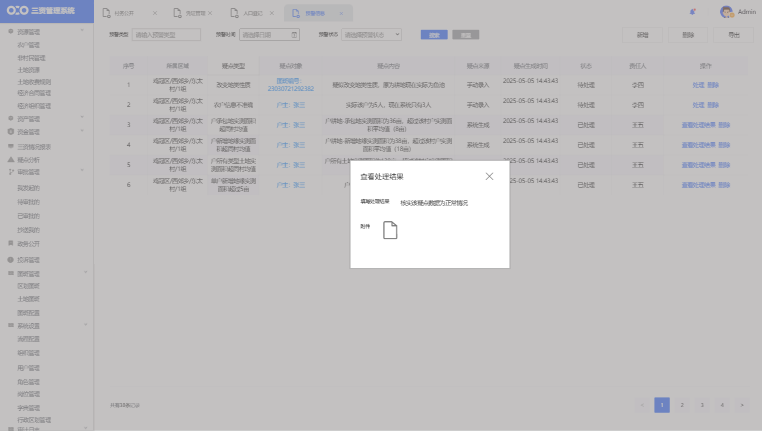Click the gray 重置 button
The width and height of the screenshot is (762, 431).
click(466, 35)
